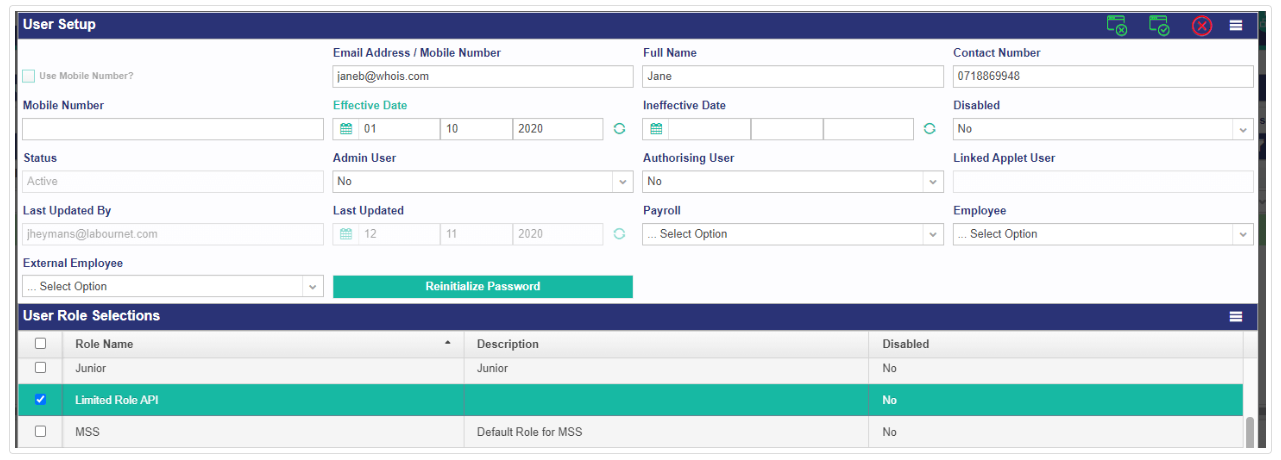This screenshot has width=1281, height=460.
Task: Reset the Effective Date with refresh icon
Action: click(x=619, y=129)
